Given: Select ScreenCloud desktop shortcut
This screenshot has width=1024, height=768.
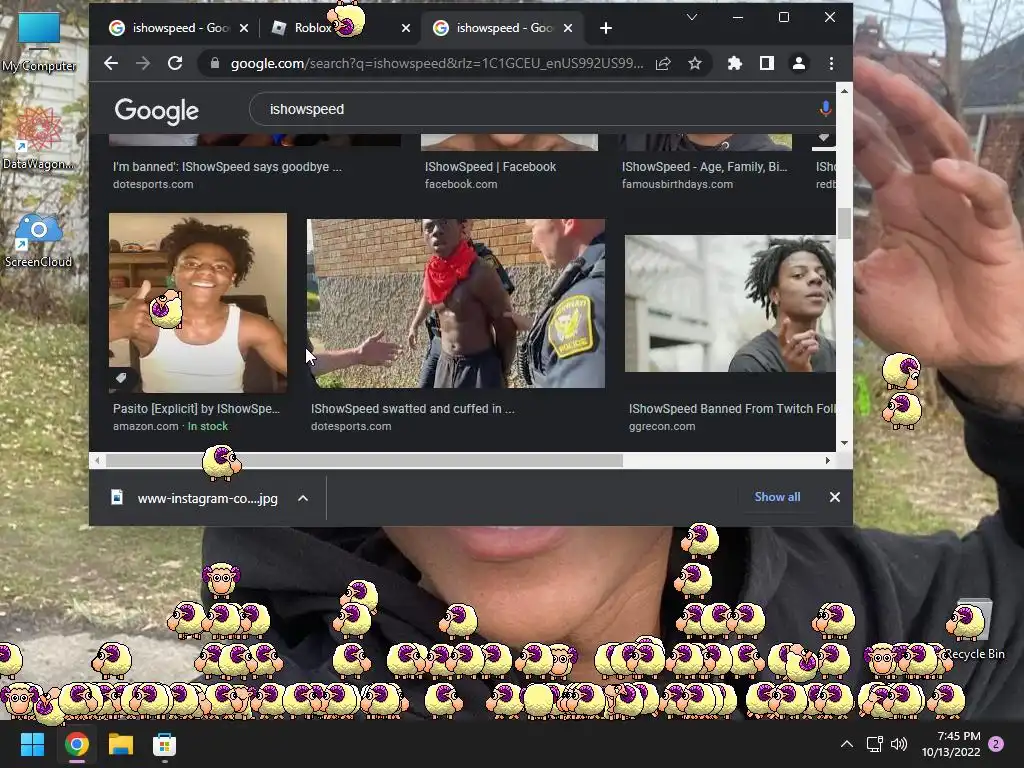Looking at the screenshot, I should [38, 242].
